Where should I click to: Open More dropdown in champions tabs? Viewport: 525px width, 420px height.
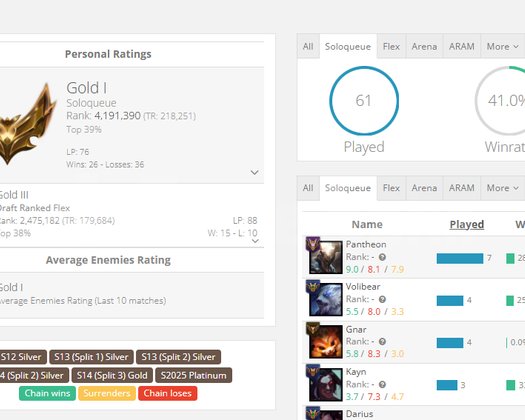point(503,188)
